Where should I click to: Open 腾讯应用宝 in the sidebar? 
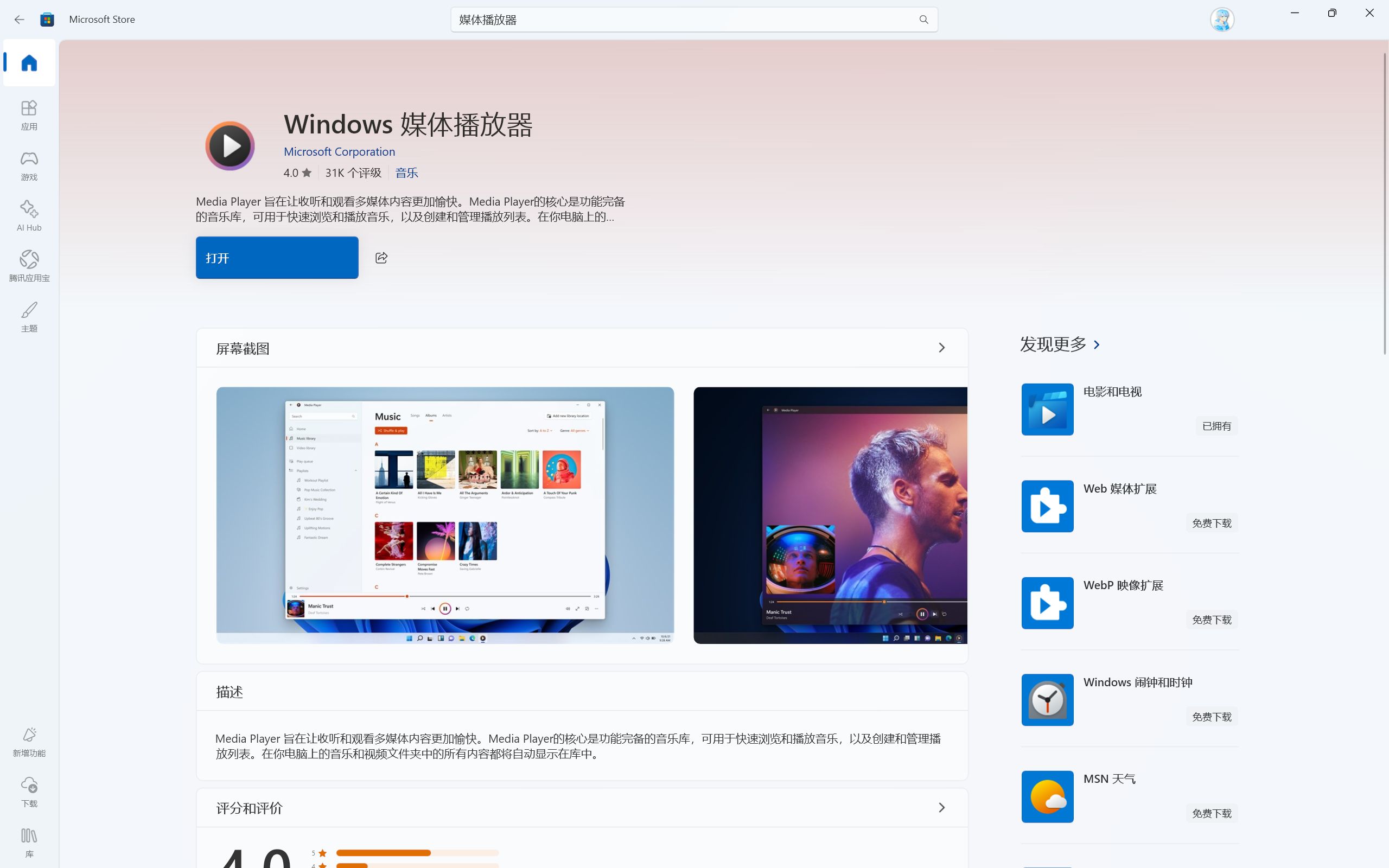pyautogui.click(x=29, y=266)
